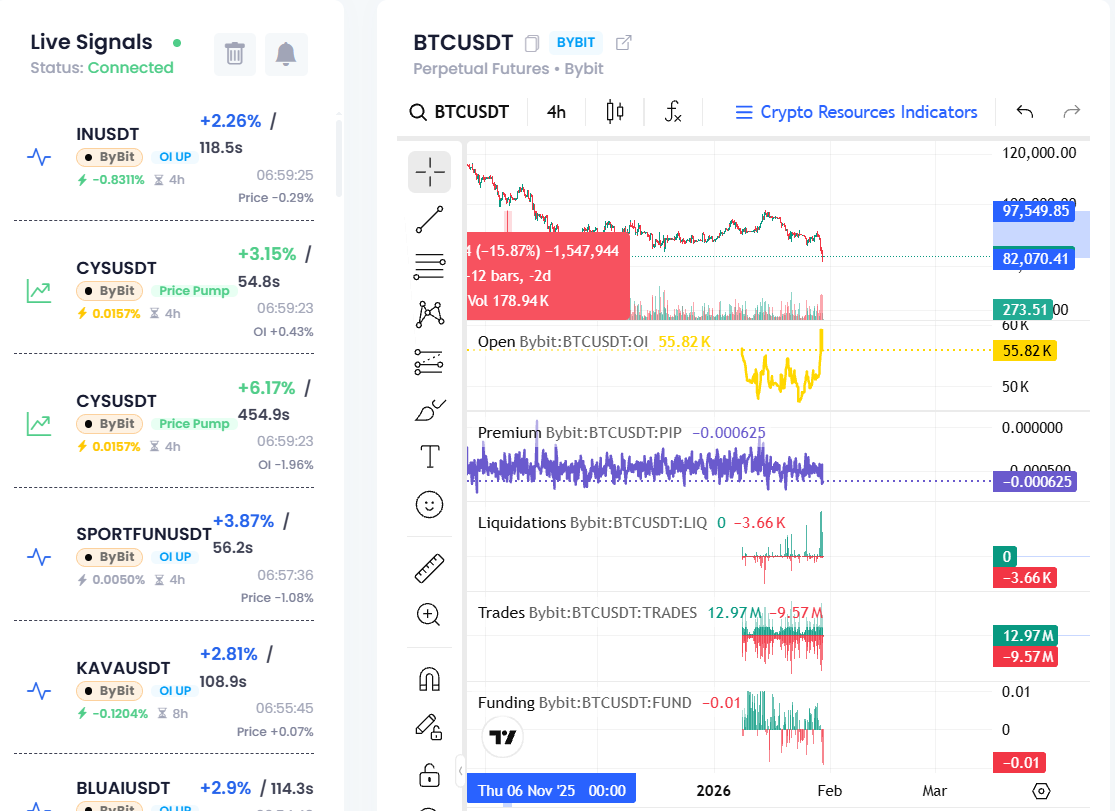Click the ByBit badge on KAVAUSDT

point(110,691)
